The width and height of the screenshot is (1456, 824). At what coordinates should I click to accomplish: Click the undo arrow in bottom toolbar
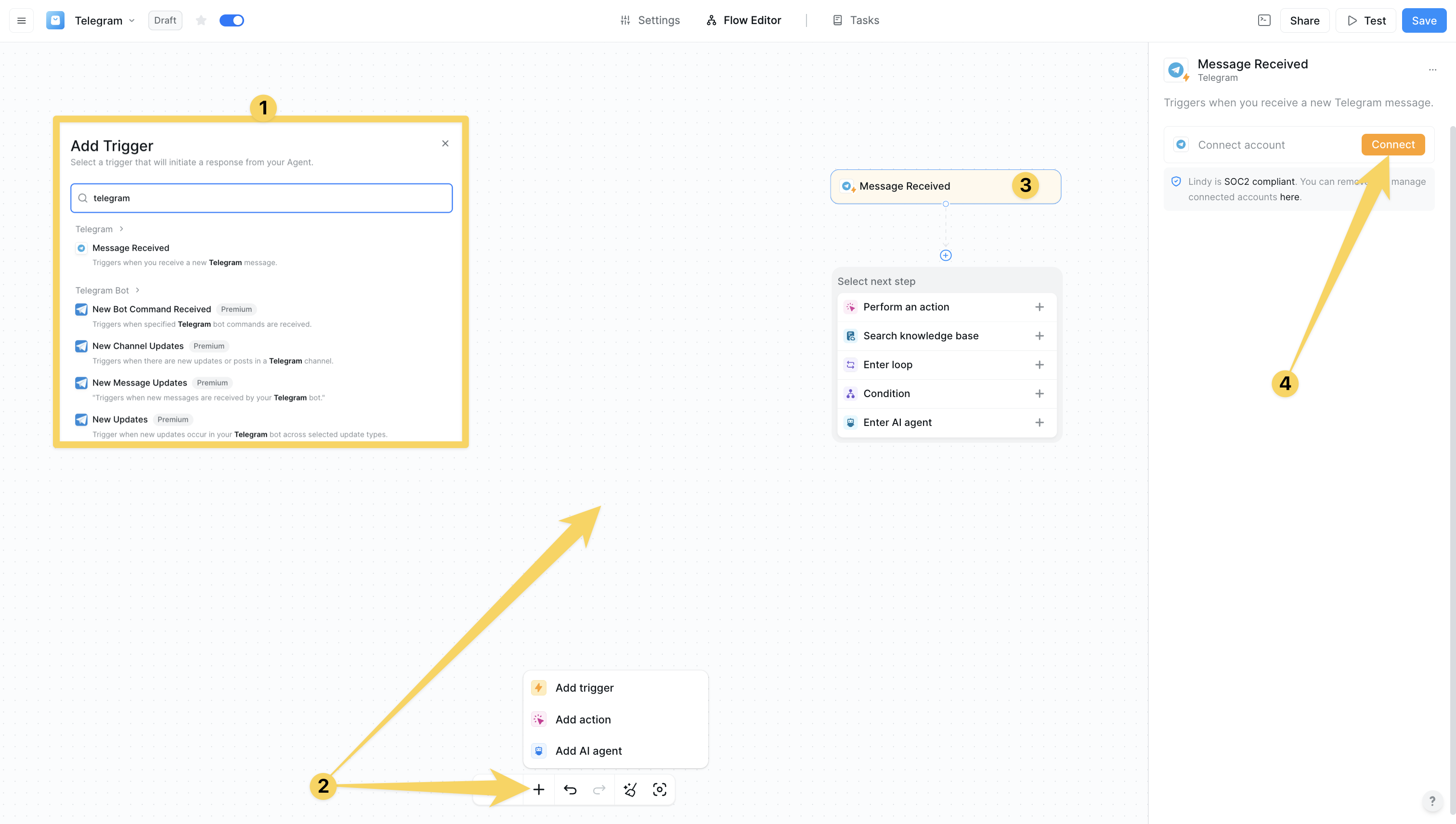coord(570,789)
